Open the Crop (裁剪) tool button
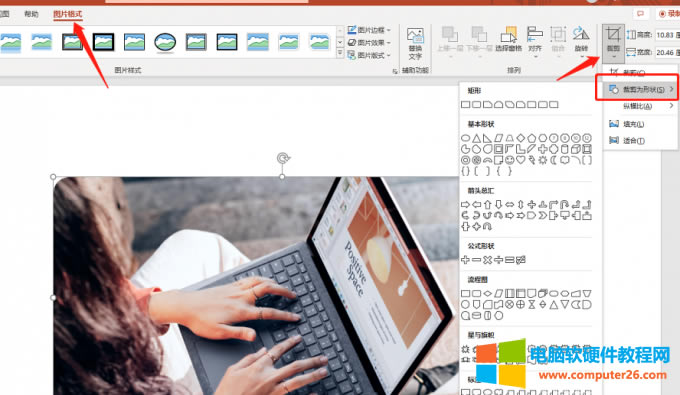This screenshot has width=680, height=395. pos(613,42)
